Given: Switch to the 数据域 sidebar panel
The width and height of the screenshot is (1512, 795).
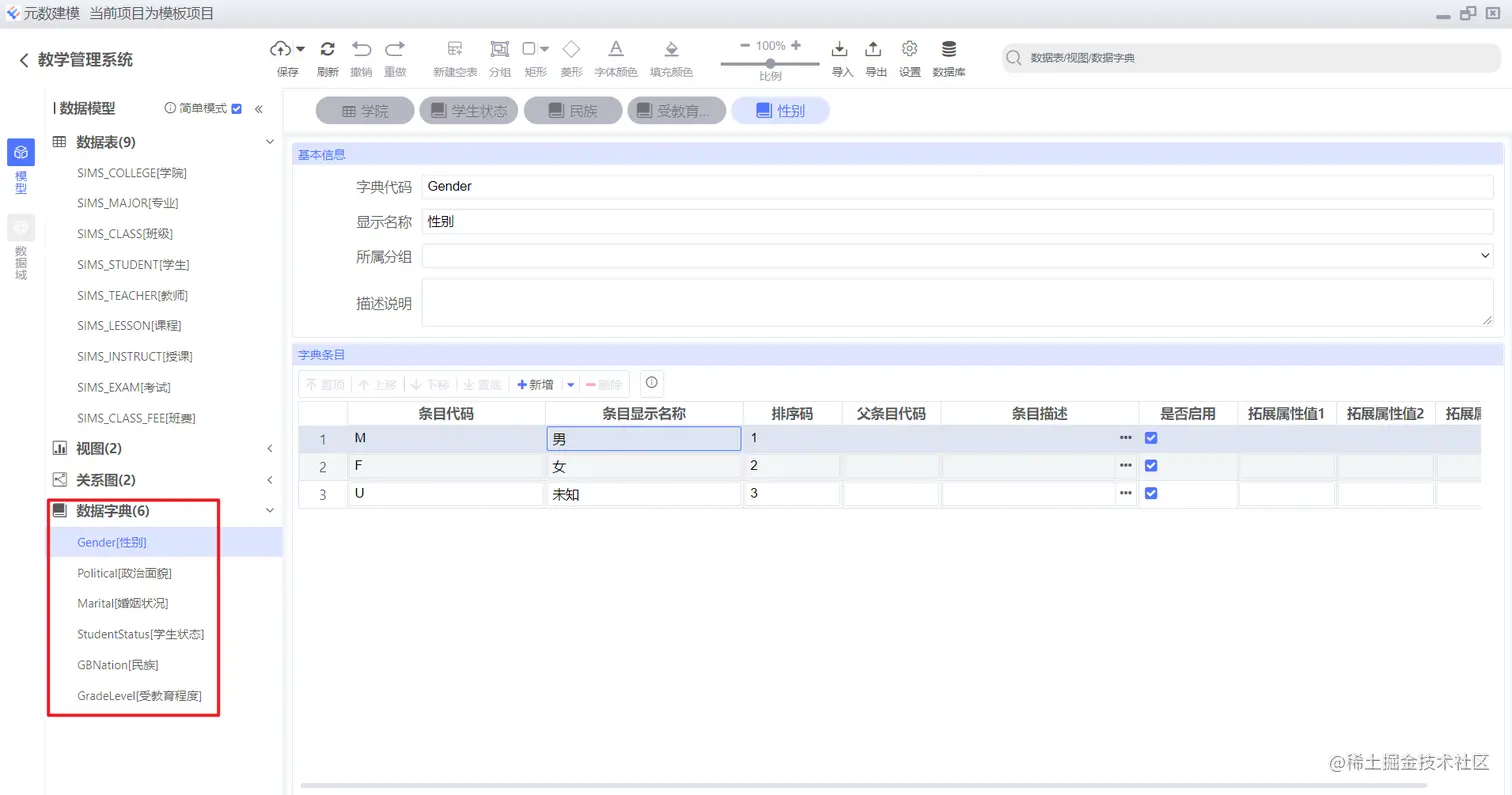Looking at the screenshot, I should tap(20, 237).
